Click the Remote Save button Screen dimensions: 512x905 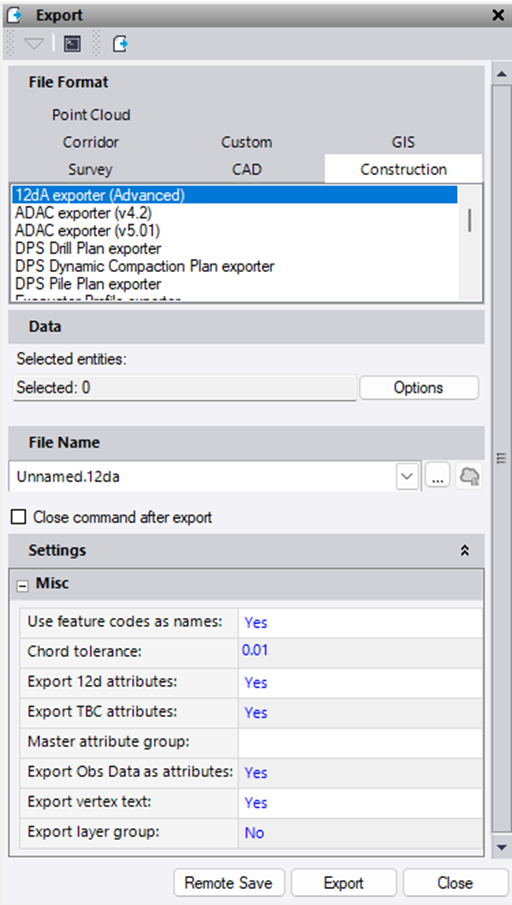pyautogui.click(x=229, y=883)
